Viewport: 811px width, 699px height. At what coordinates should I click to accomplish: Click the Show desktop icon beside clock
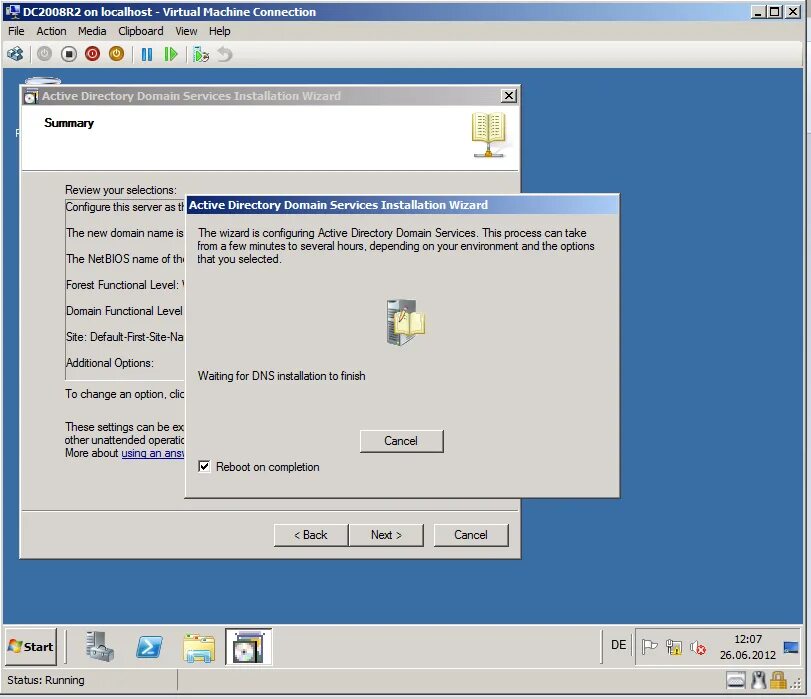[x=791, y=647]
